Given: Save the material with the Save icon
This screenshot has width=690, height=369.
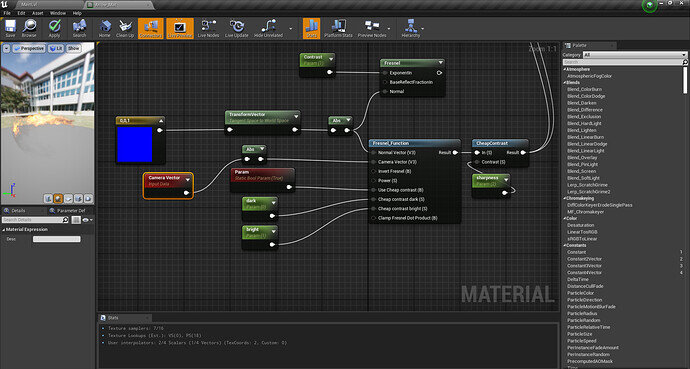Looking at the screenshot, I should point(10,29).
